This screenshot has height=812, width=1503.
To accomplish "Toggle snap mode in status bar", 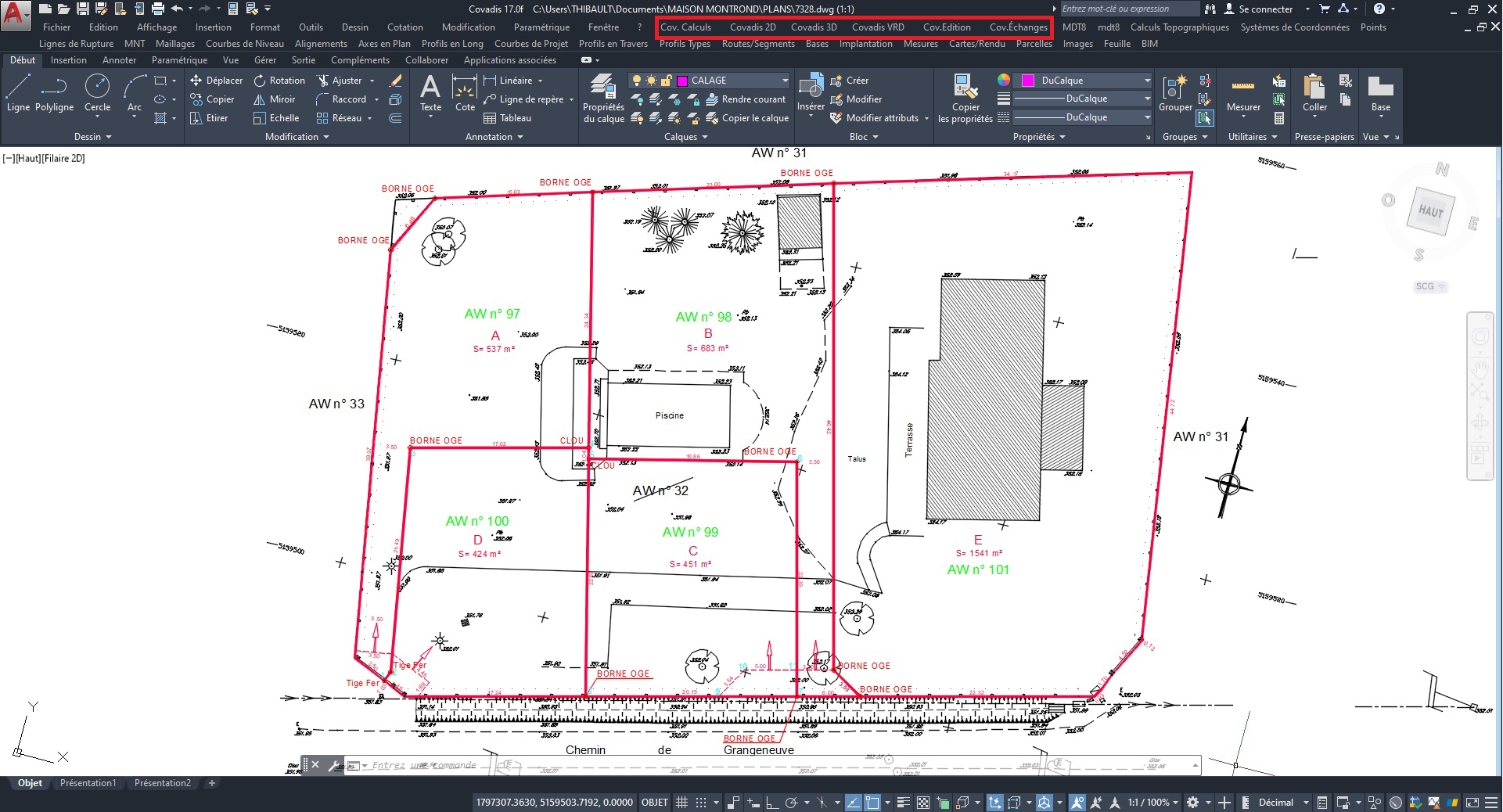I will 701,803.
